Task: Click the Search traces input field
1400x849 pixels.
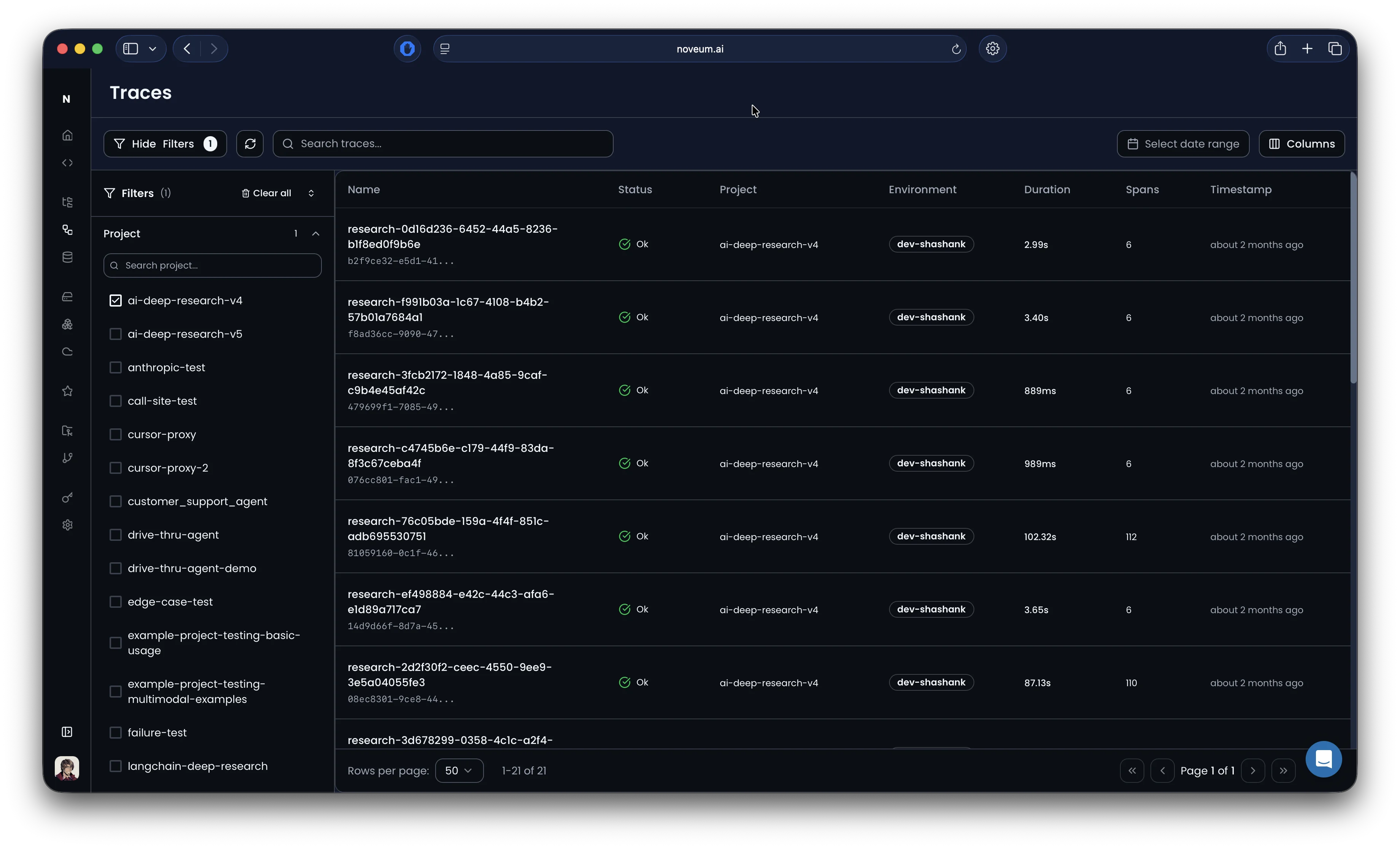Action: tap(443, 144)
